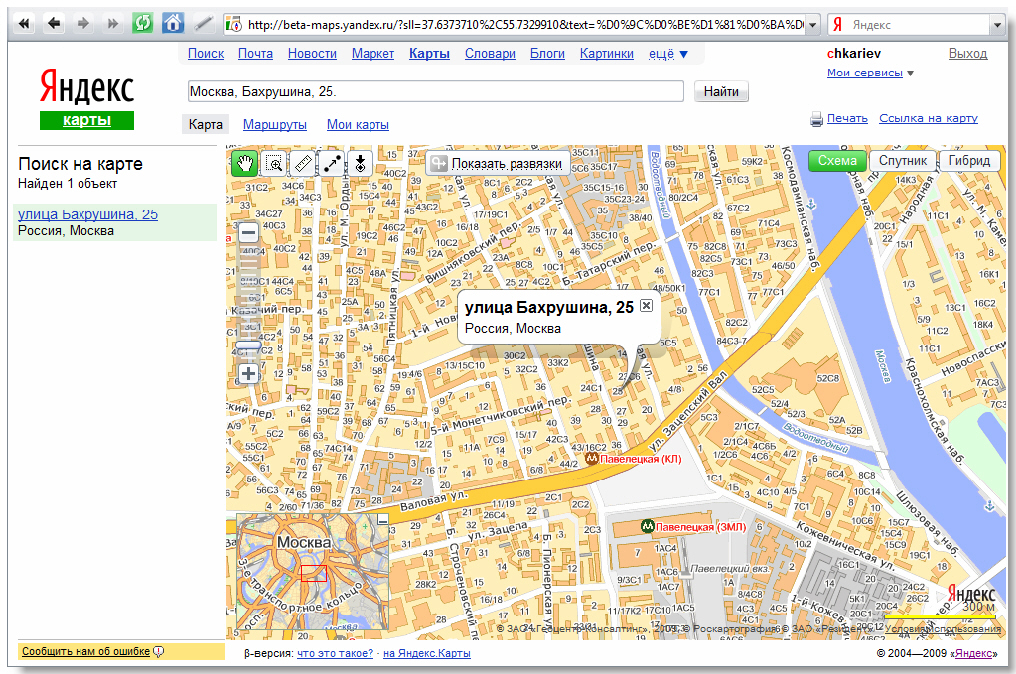Click the Найти search button

pos(721,91)
